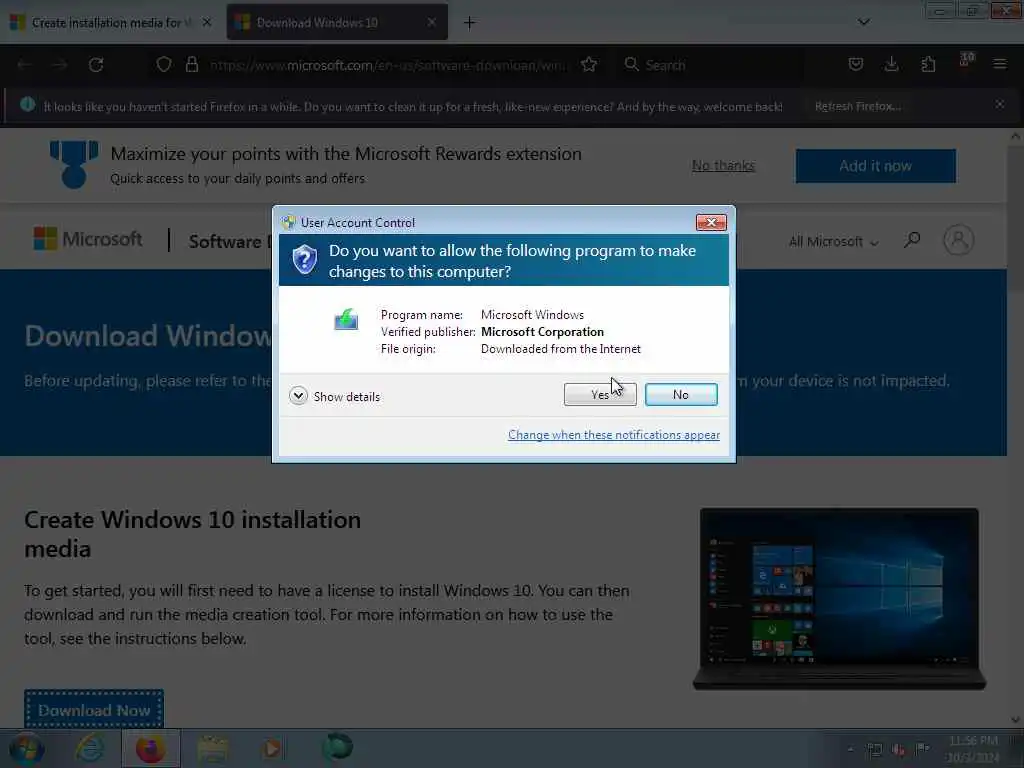Launch Internet Explorer from the taskbar

point(90,748)
